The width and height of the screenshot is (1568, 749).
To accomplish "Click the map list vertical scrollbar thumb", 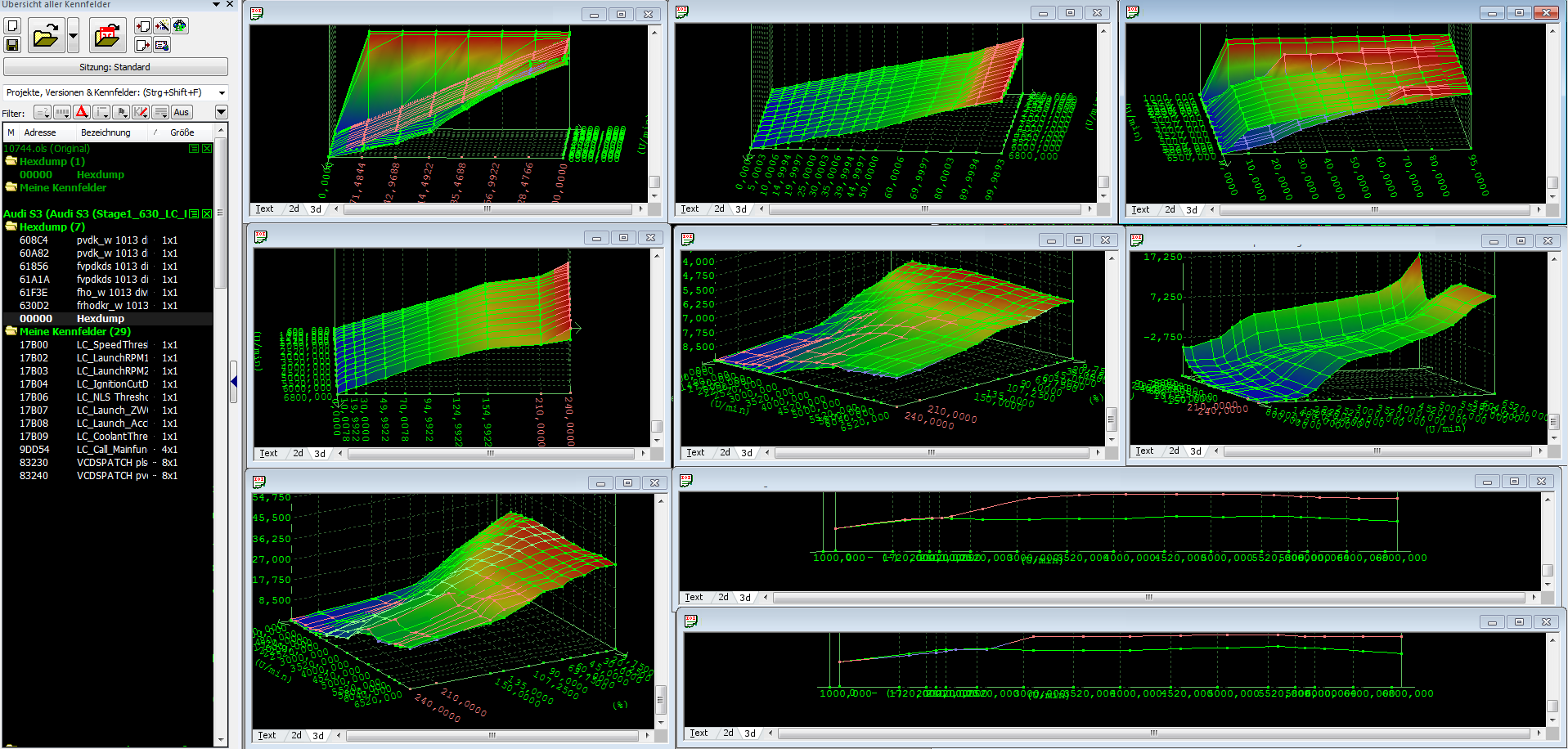I will pyautogui.click(x=220, y=213).
